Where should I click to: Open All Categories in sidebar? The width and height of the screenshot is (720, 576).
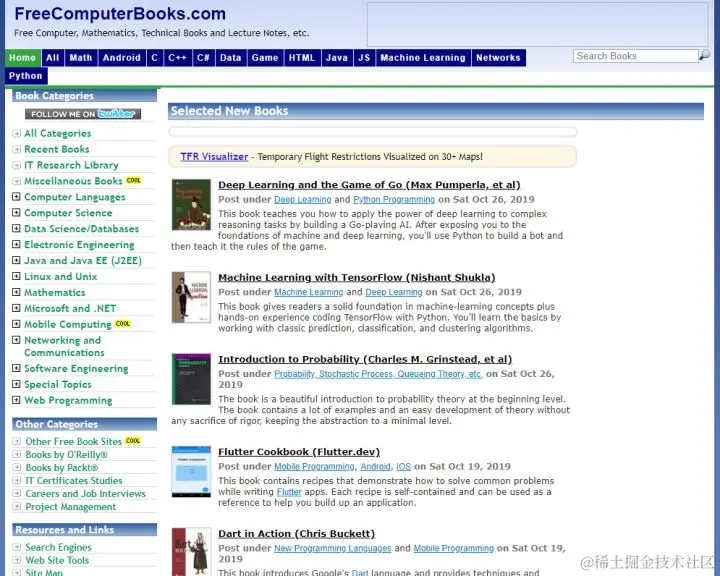(58, 134)
